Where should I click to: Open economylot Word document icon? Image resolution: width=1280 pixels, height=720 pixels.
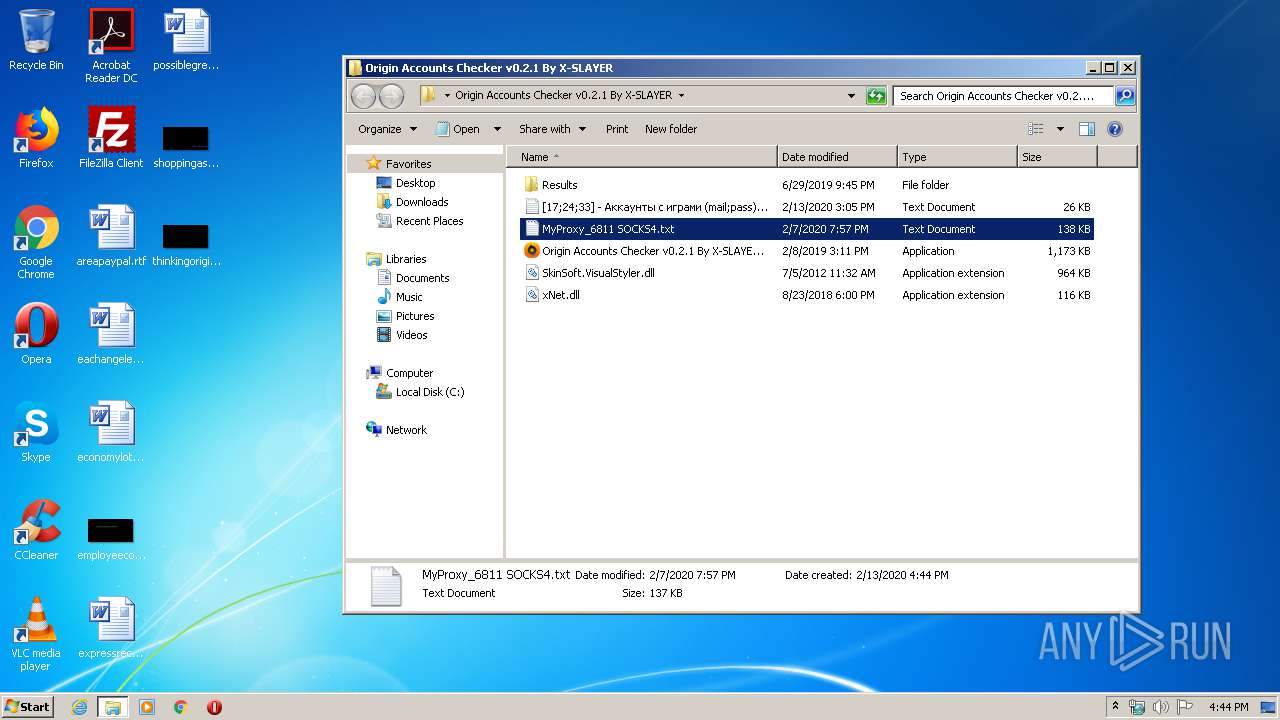point(111,432)
